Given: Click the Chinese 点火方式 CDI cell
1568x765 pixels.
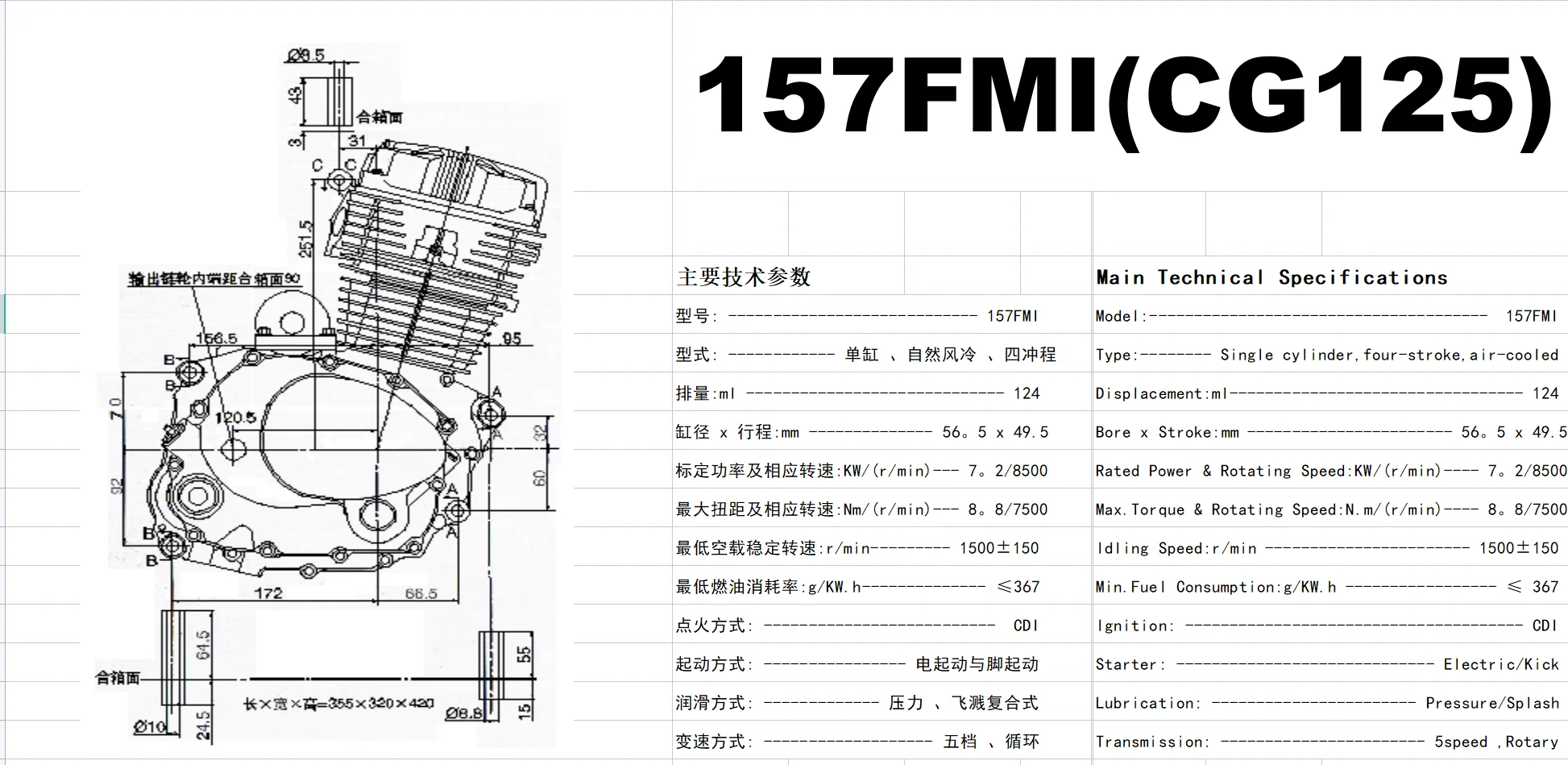Looking at the screenshot, I should pyautogui.click(x=882, y=624).
